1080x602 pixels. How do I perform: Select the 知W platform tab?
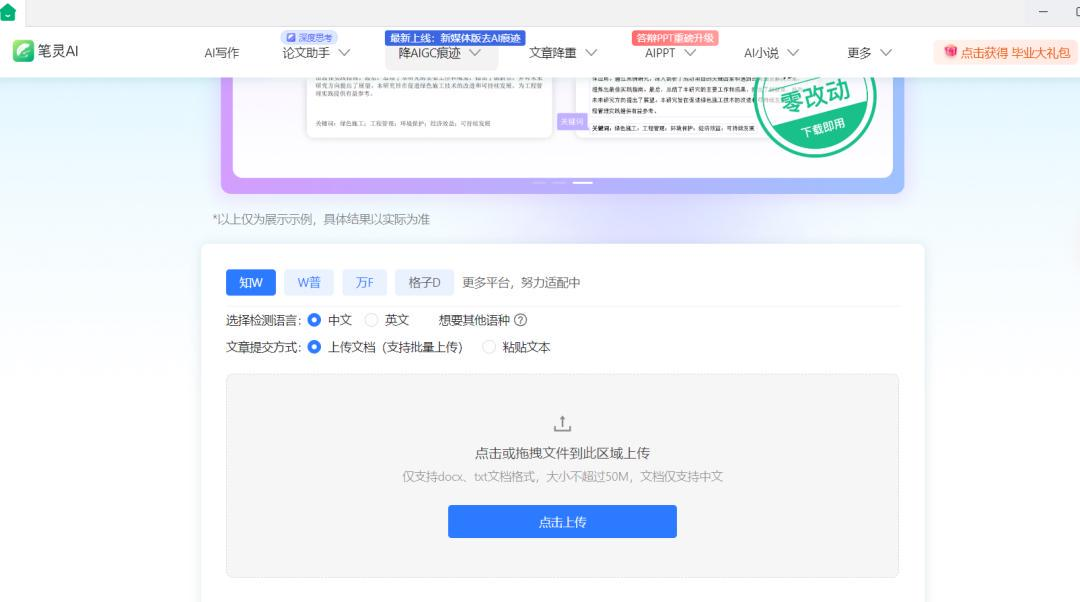(x=251, y=282)
